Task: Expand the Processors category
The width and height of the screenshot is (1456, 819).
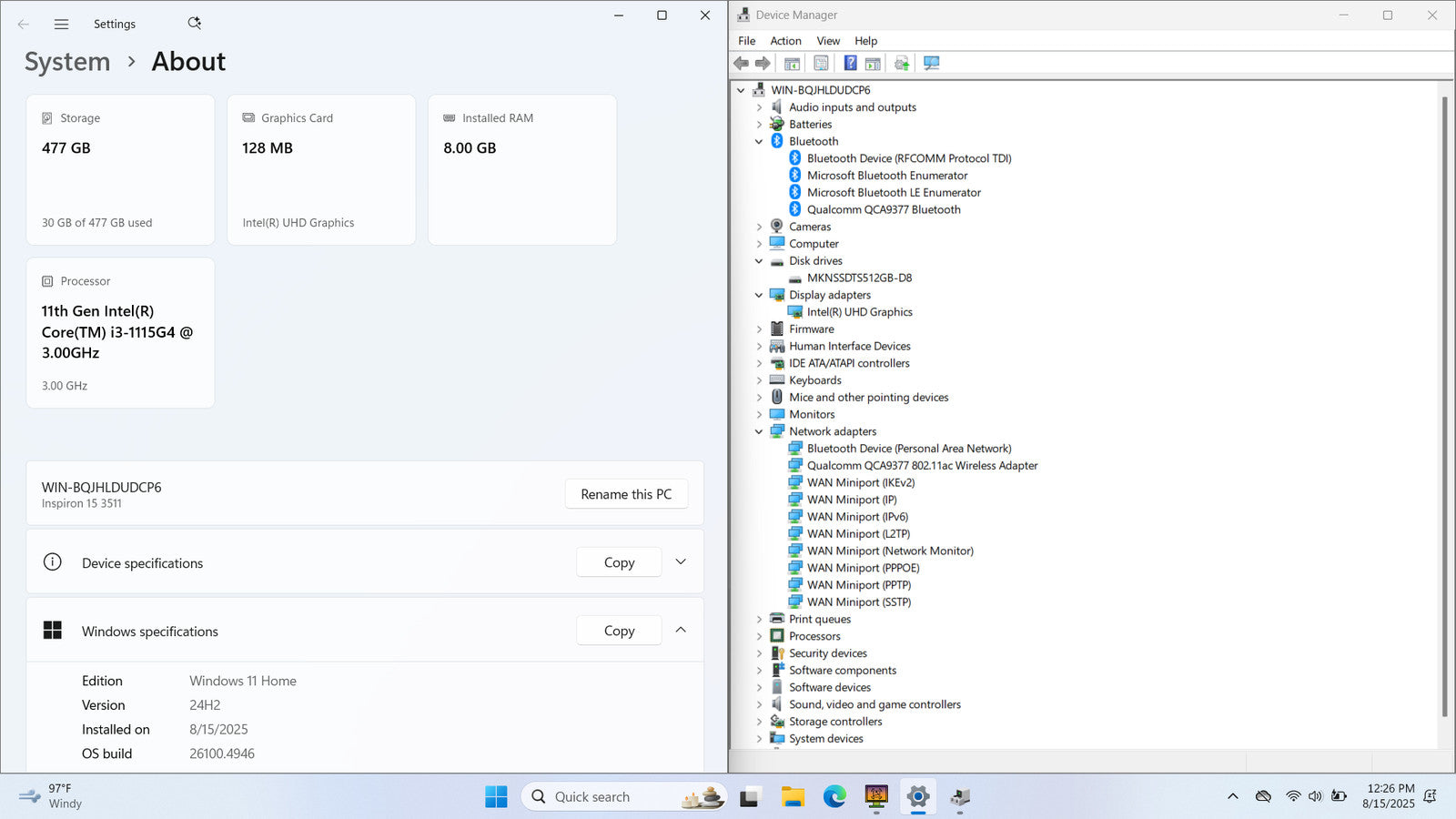Action: [759, 636]
